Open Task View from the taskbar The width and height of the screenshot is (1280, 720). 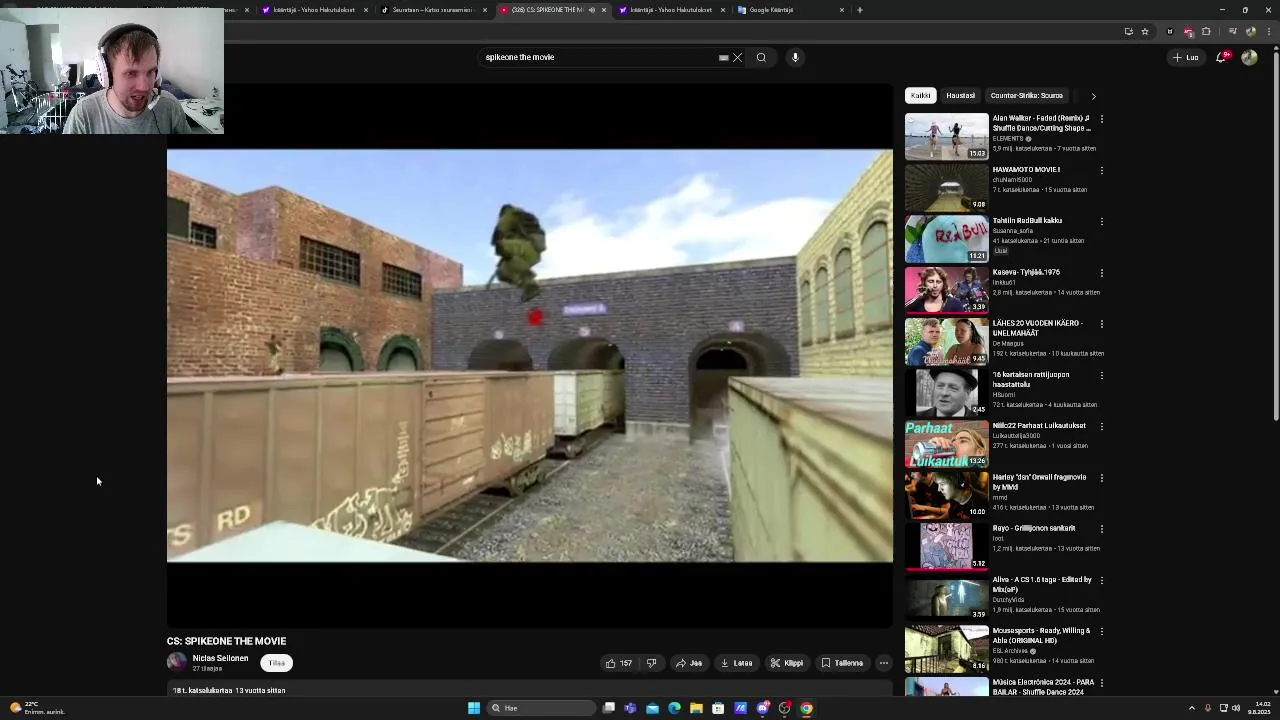coord(608,708)
